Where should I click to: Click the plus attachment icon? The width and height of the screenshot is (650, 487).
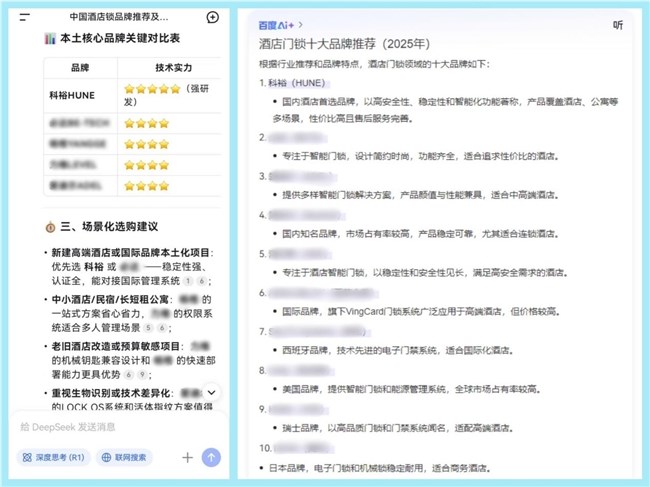(187, 457)
